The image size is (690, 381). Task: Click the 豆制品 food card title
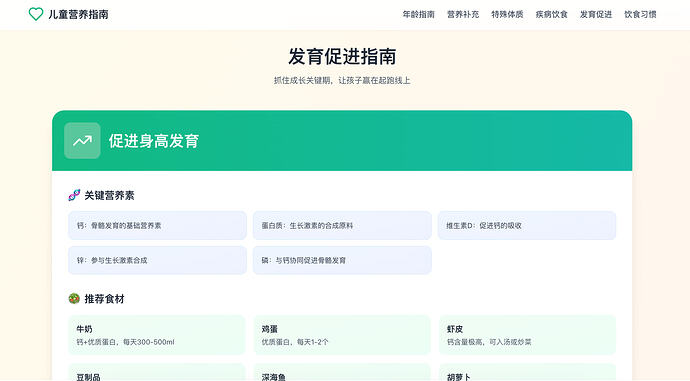point(88,377)
